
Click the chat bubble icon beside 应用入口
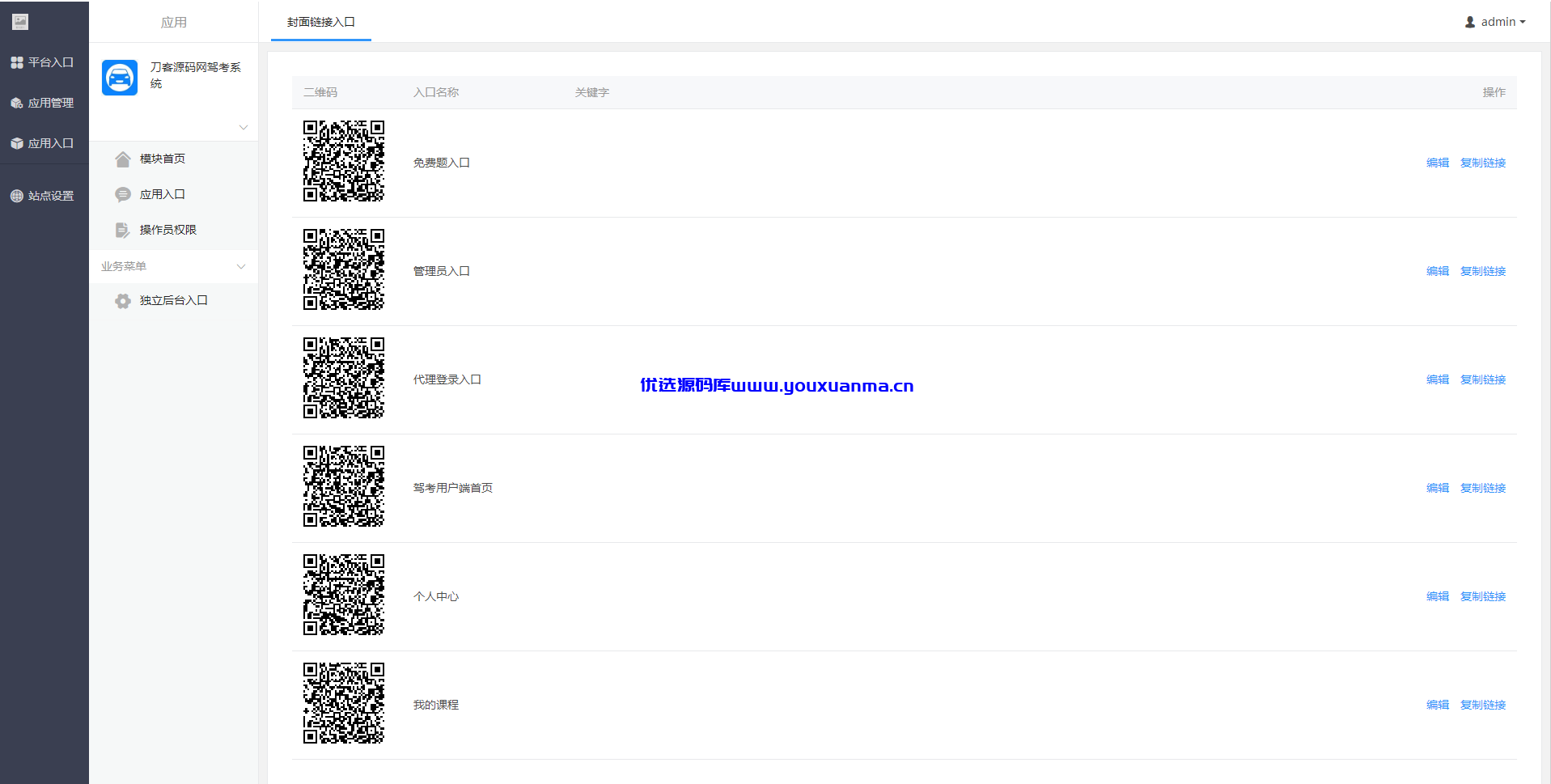coord(123,194)
